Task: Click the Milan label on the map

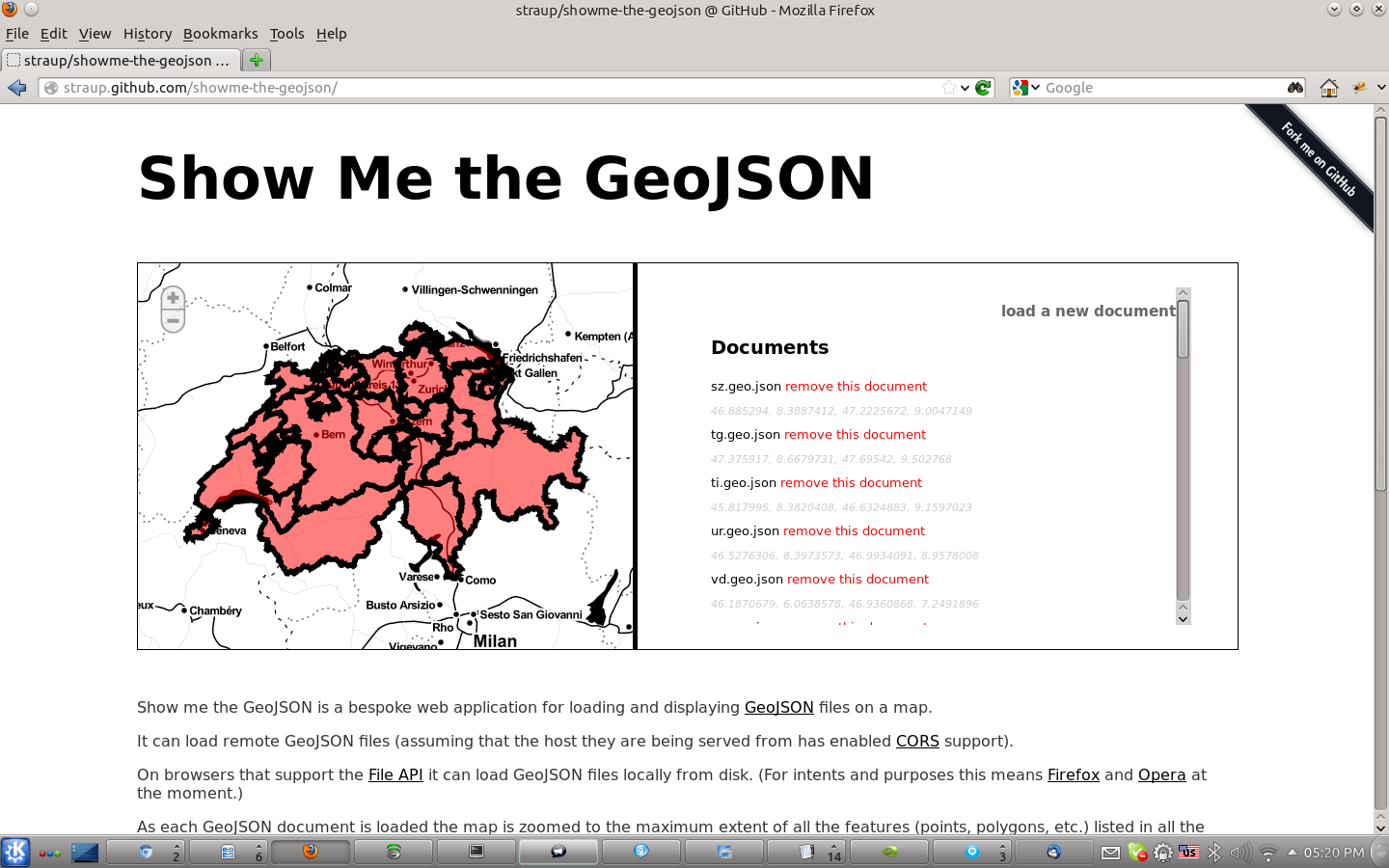Action: pyautogui.click(x=495, y=640)
